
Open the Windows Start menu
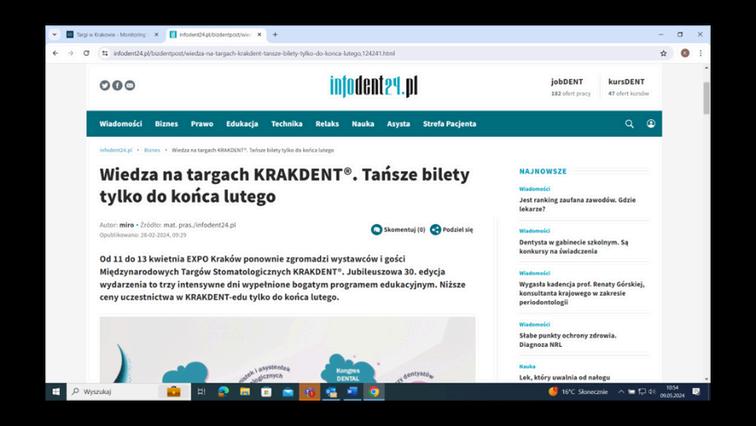pyautogui.click(x=56, y=392)
